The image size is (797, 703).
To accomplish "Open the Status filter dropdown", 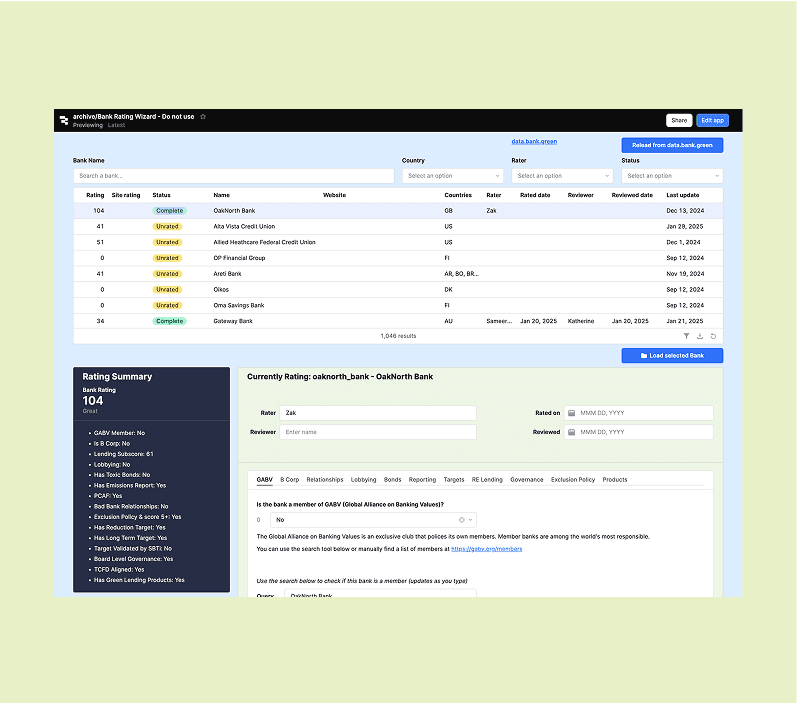I will [672, 176].
